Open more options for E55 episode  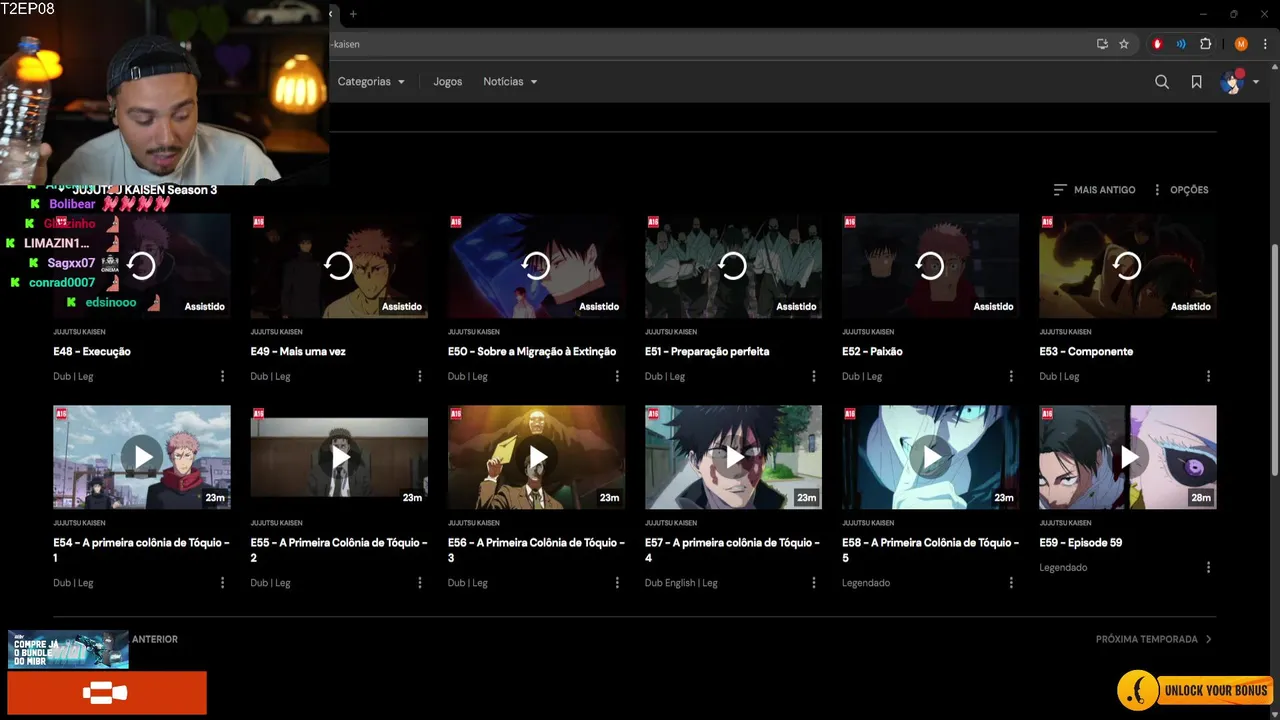[419, 582]
